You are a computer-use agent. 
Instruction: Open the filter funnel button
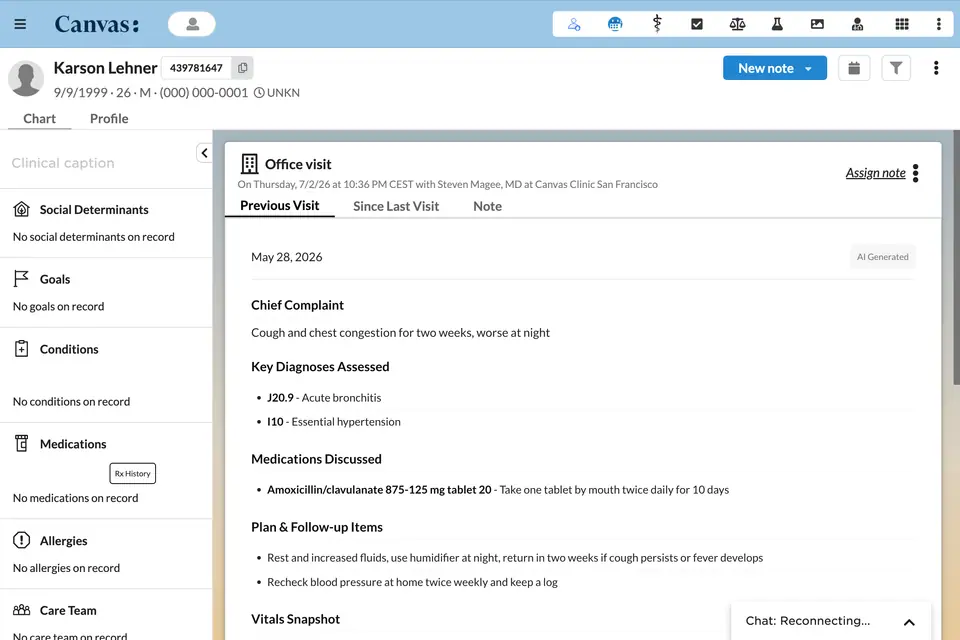point(896,68)
